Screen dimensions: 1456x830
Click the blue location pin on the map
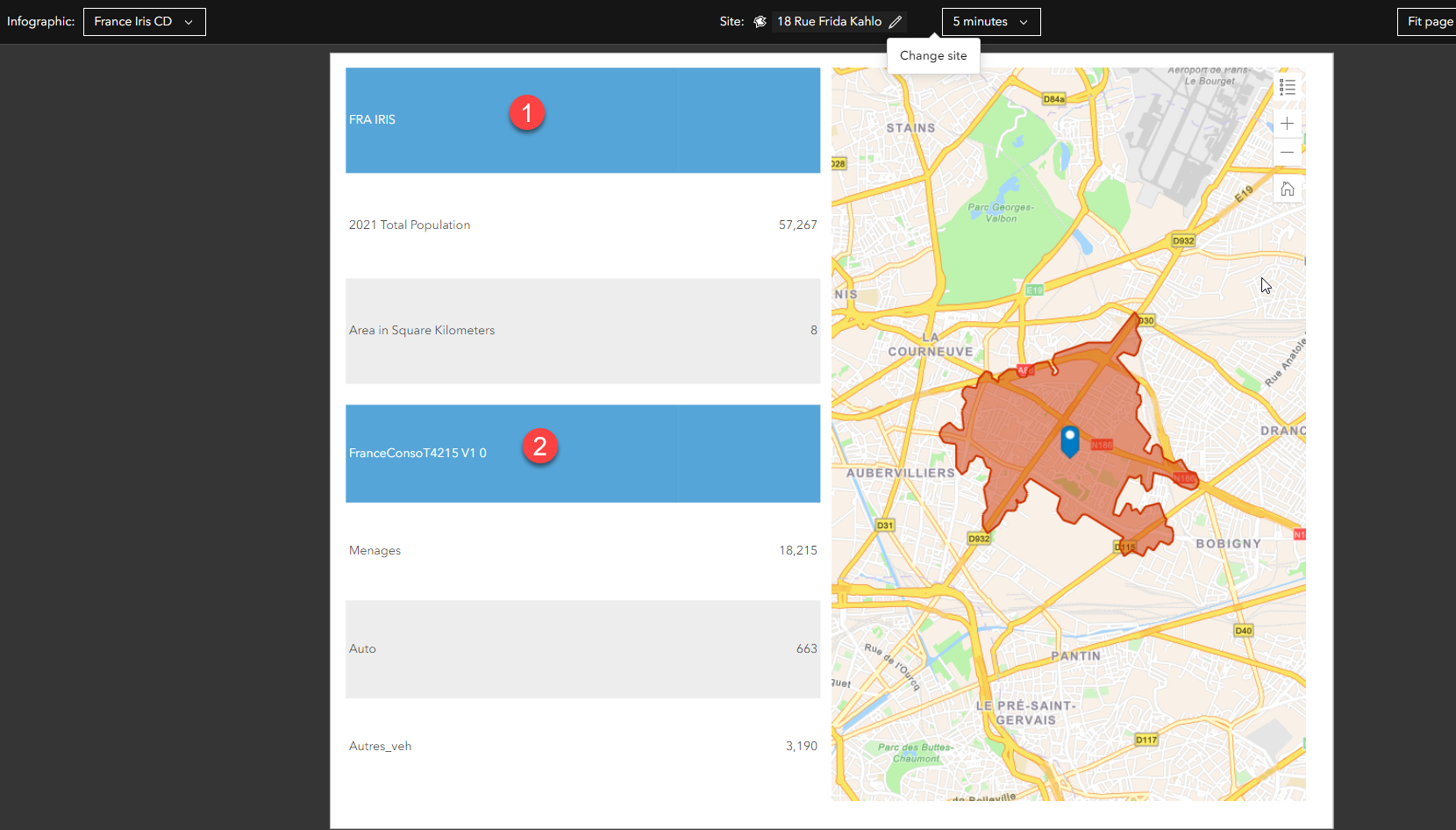coord(1069,439)
